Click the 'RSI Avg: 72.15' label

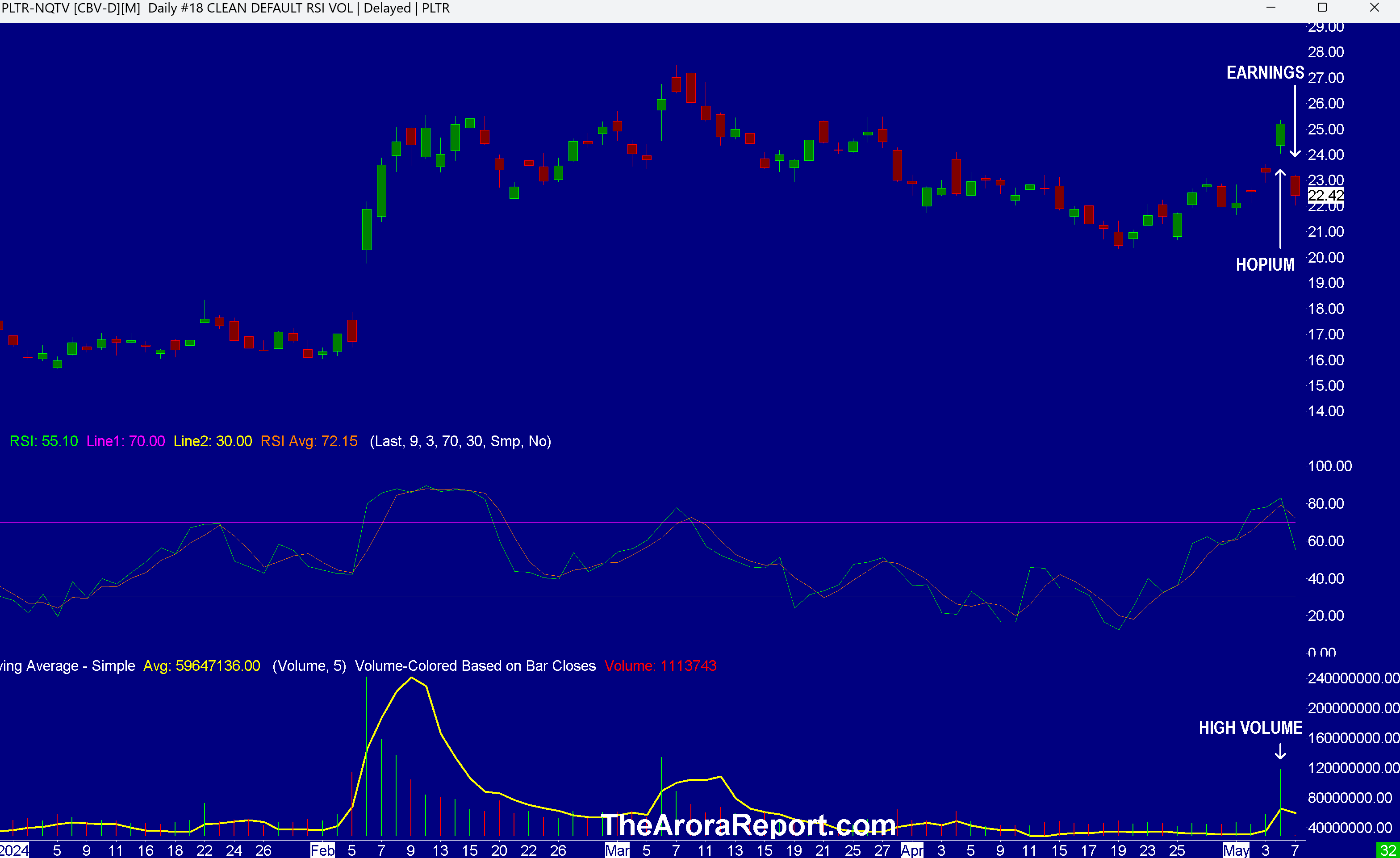[x=309, y=441]
